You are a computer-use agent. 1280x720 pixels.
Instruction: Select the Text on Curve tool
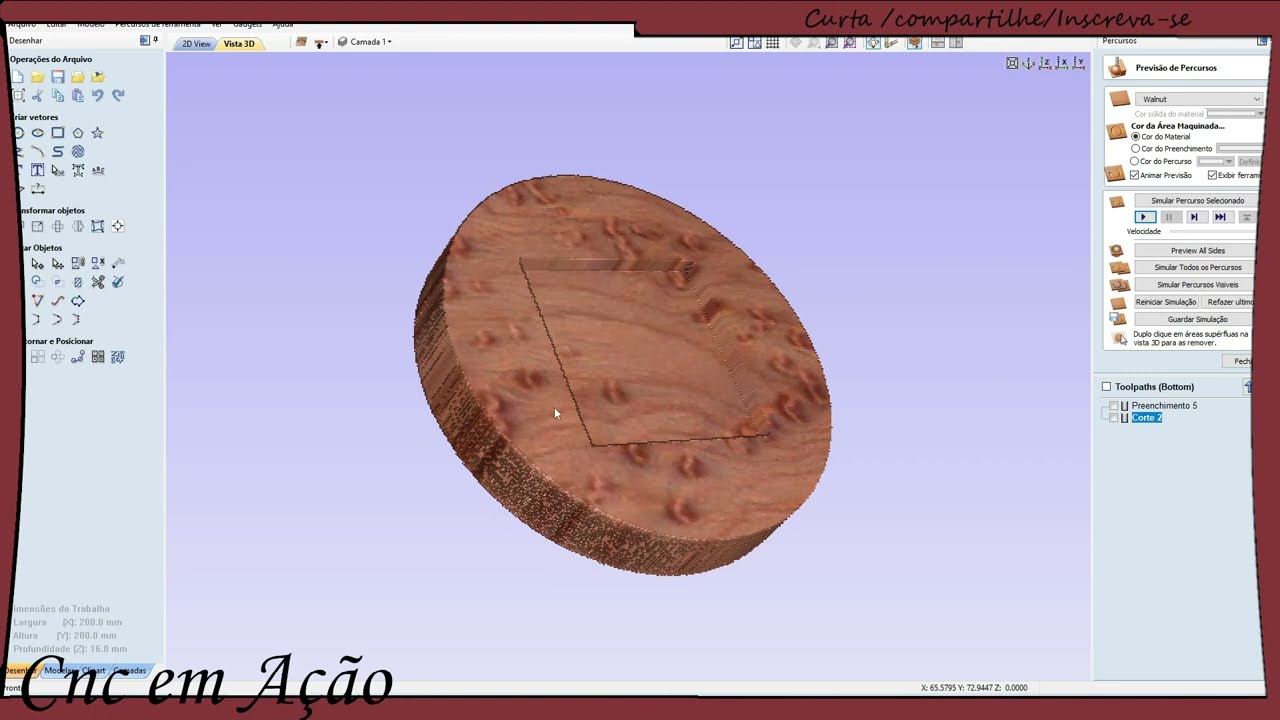click(x=98, y=170)
